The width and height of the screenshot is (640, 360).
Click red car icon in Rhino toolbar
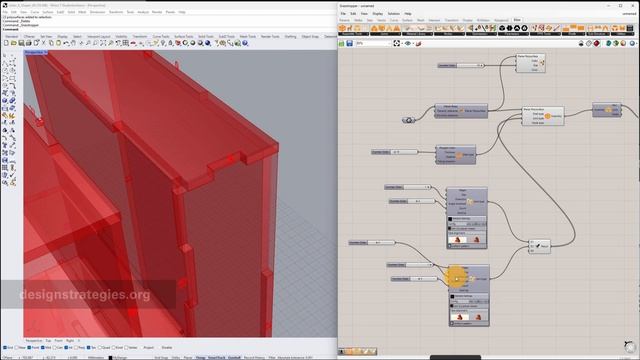click(133, 43)
